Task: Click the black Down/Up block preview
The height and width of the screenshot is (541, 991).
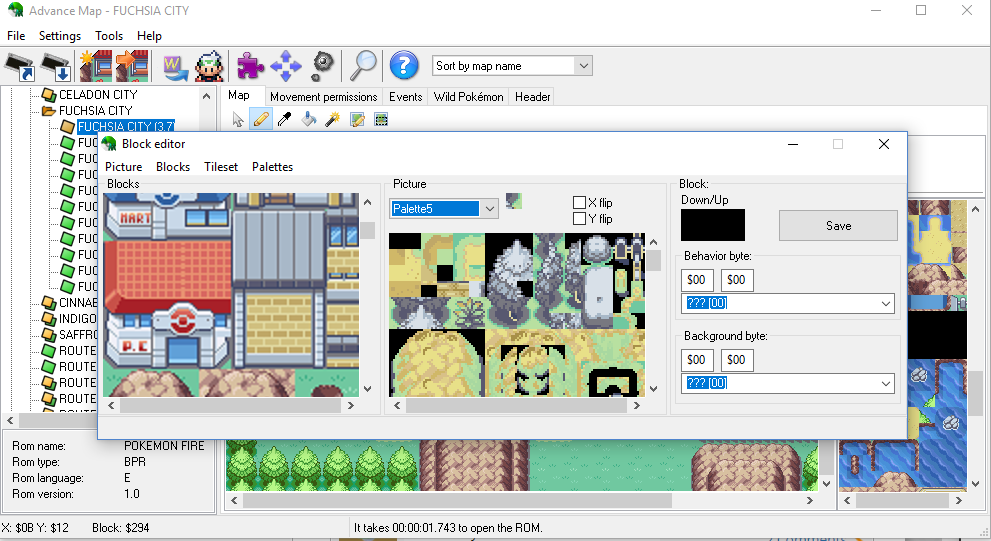Action: (x=713, y=225)
